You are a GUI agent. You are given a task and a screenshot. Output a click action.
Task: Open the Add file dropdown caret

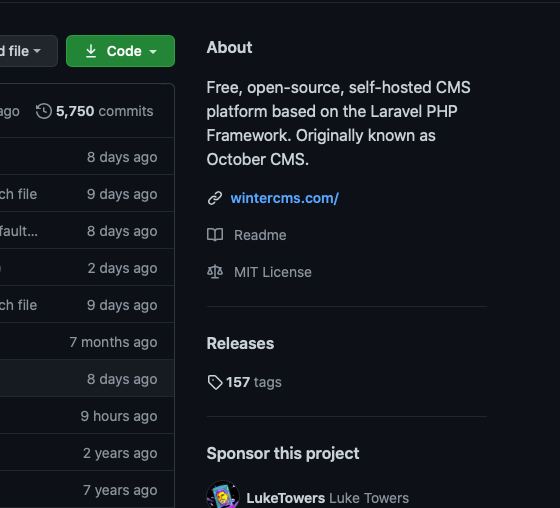[37, 51]
